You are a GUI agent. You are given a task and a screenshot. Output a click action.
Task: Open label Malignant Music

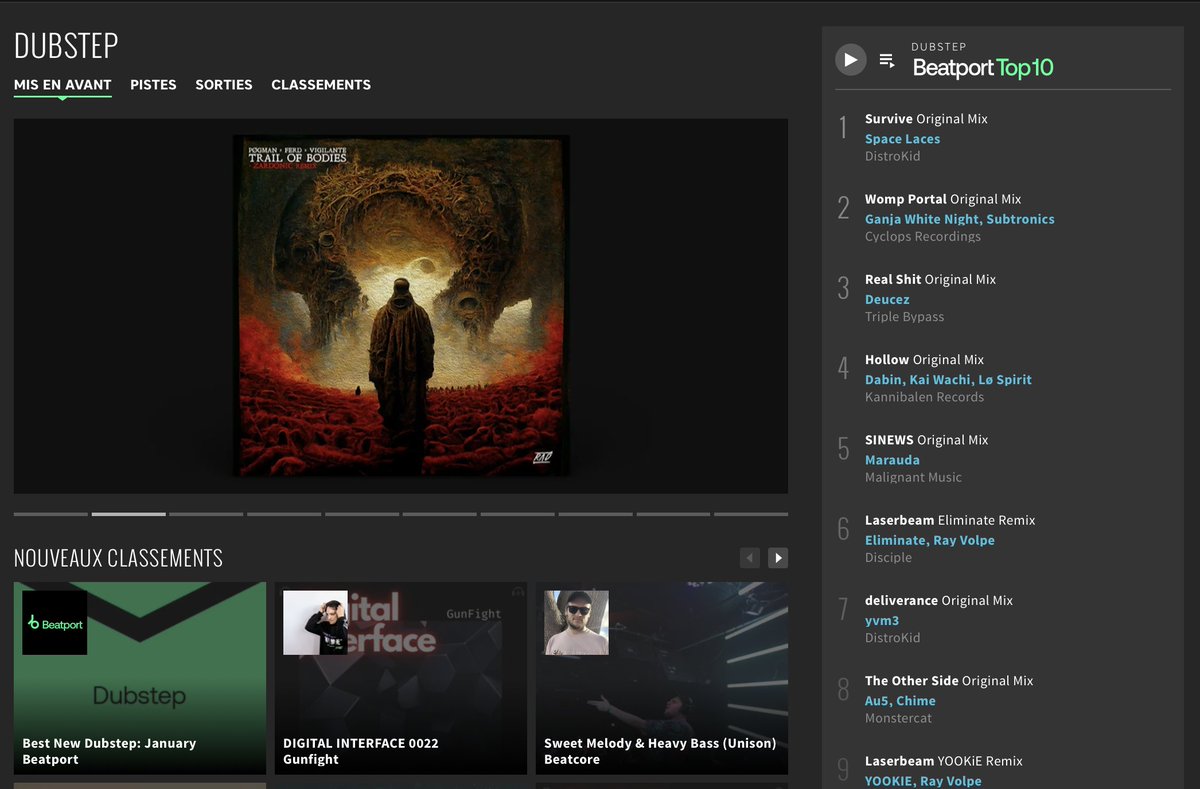(x=913, y=477)
